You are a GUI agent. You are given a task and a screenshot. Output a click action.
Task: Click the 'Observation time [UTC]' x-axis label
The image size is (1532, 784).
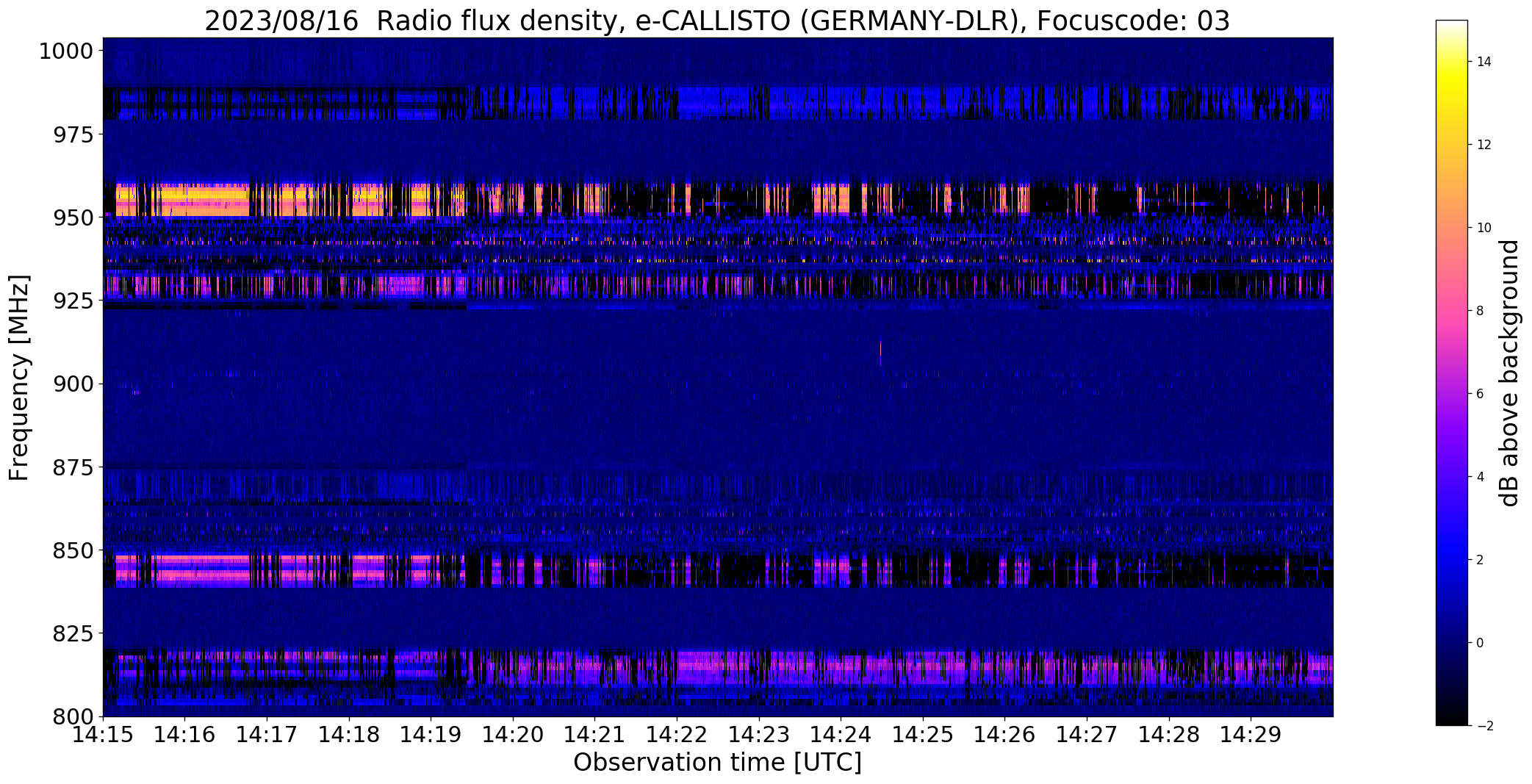pyautogui.click(x=717, y=763)
